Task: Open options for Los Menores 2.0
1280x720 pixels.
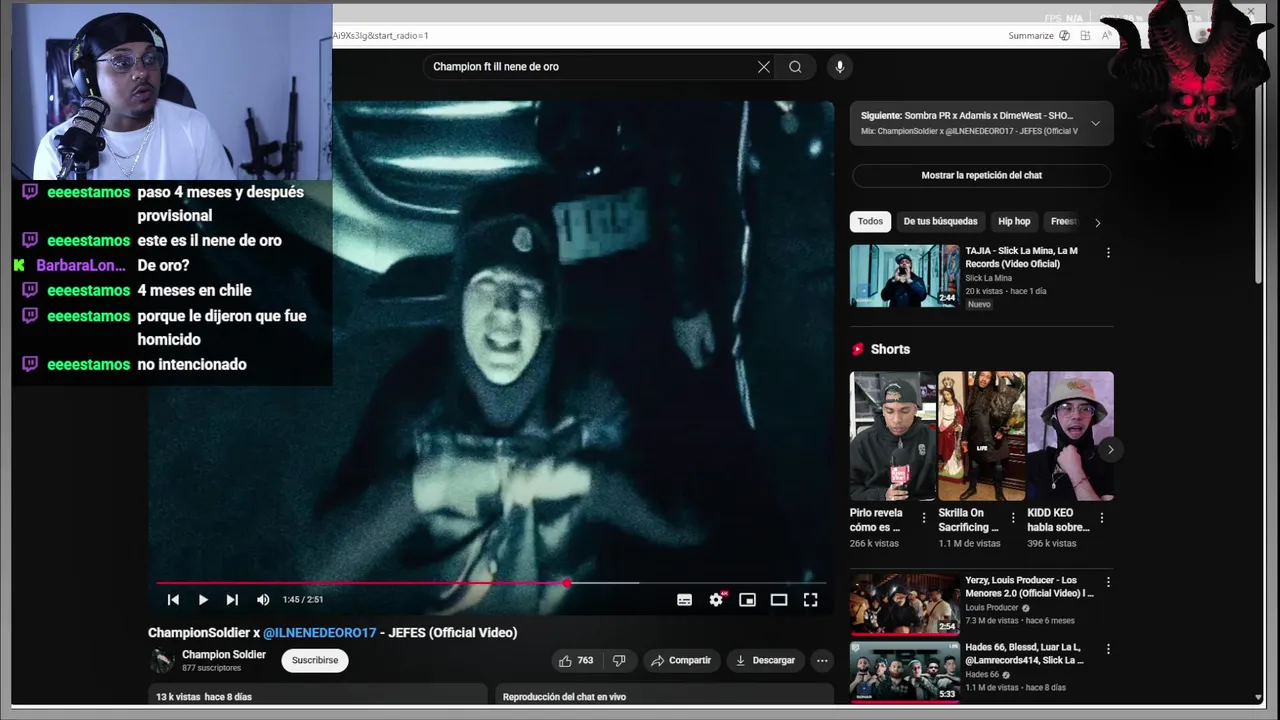Action: pos(1108,582)
